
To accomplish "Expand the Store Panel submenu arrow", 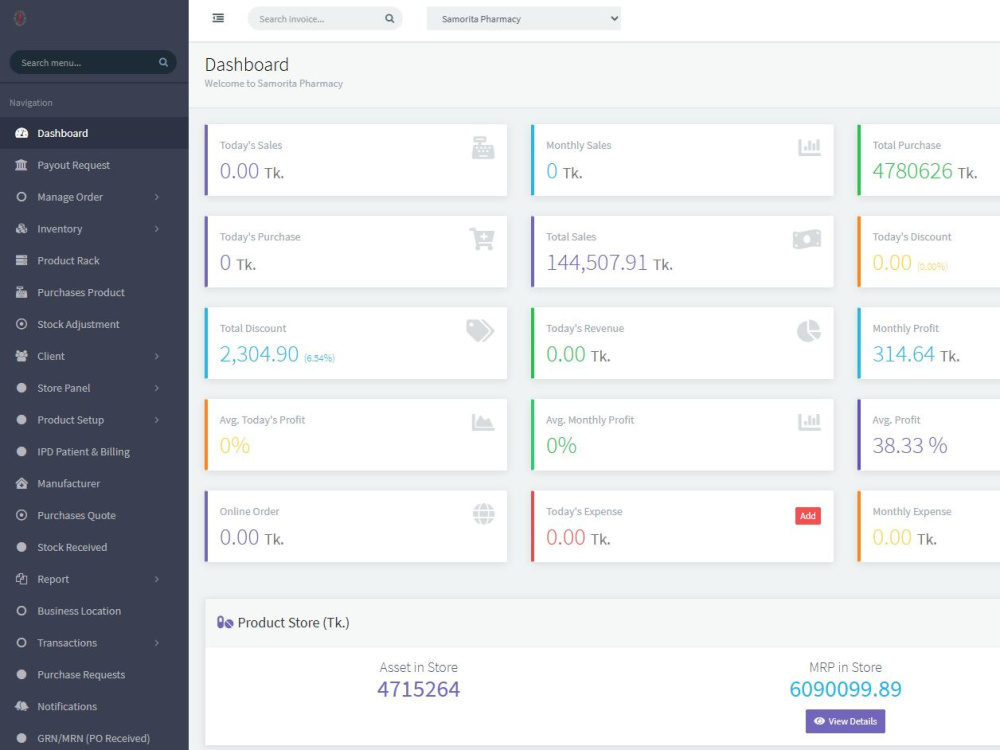I will 157,388.
